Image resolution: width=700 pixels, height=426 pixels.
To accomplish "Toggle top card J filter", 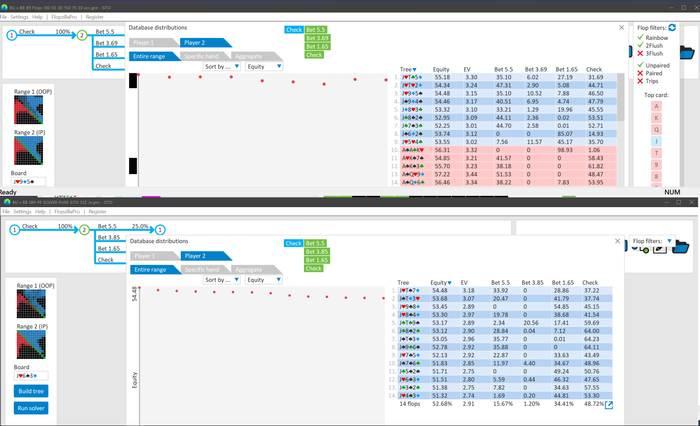I will coord(656,142).
